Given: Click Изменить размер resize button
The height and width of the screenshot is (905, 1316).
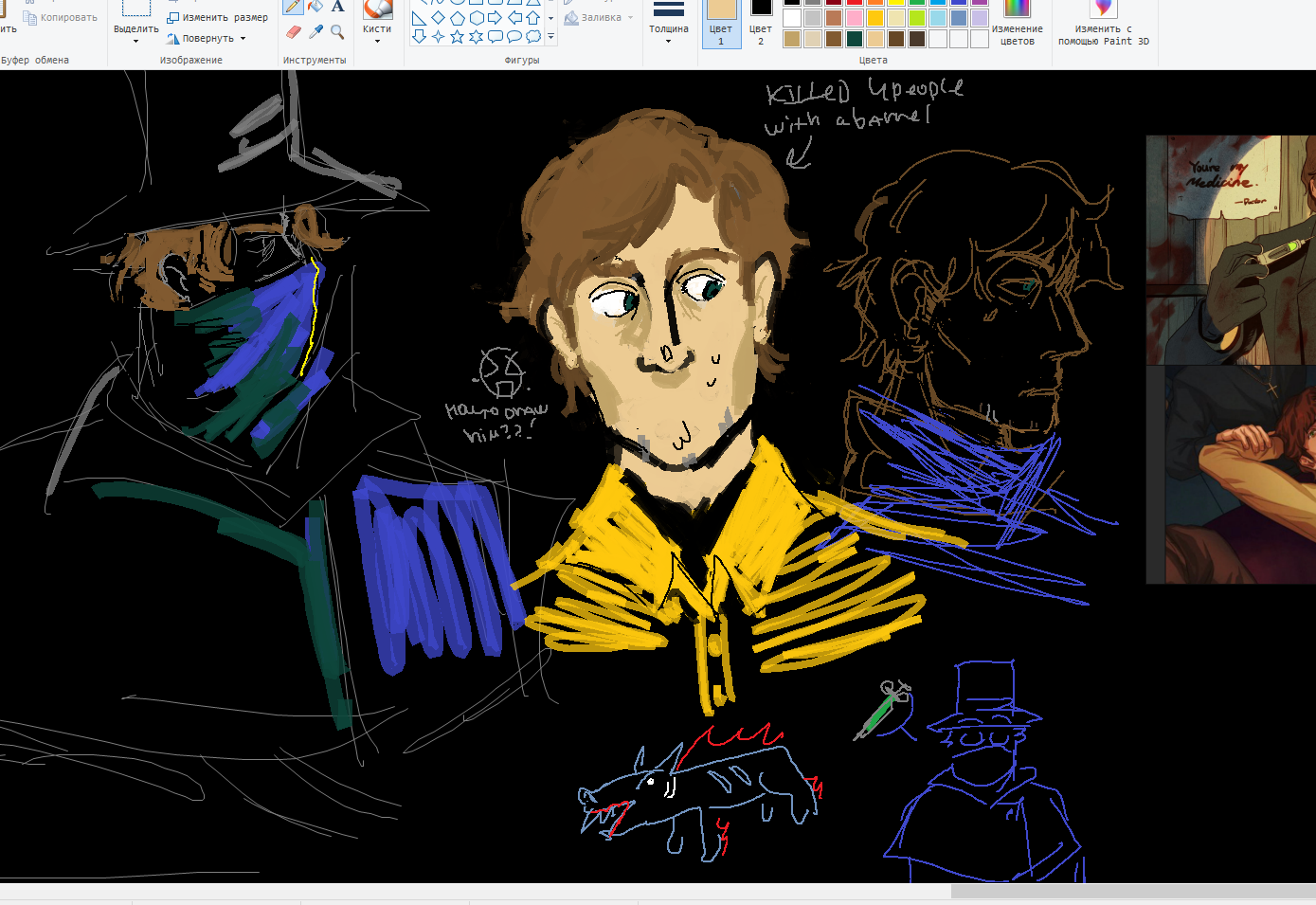Looking at the screenshot, I should click(217, 17).
